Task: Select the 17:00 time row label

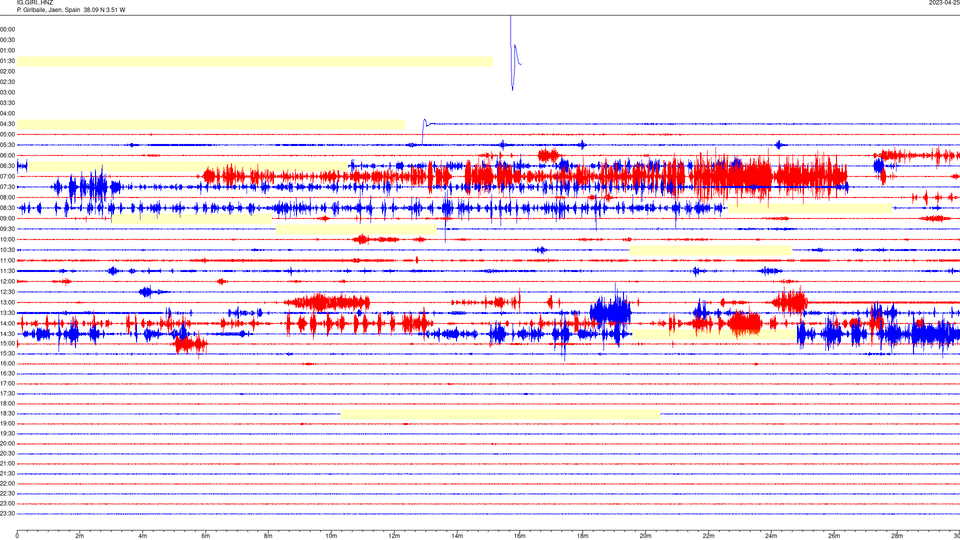Action: tap(8, 384)
